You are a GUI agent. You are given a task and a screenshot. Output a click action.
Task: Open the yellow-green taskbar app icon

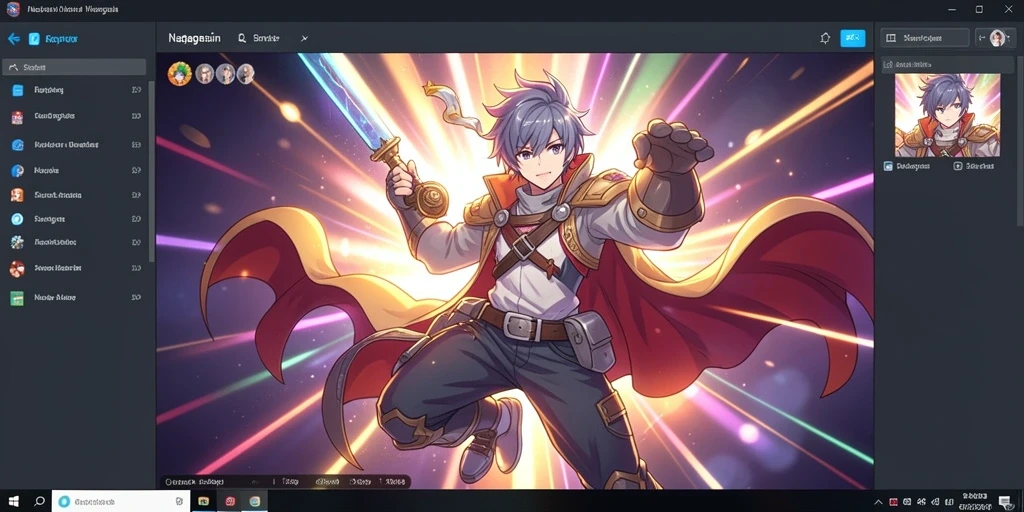click(203, 501)
